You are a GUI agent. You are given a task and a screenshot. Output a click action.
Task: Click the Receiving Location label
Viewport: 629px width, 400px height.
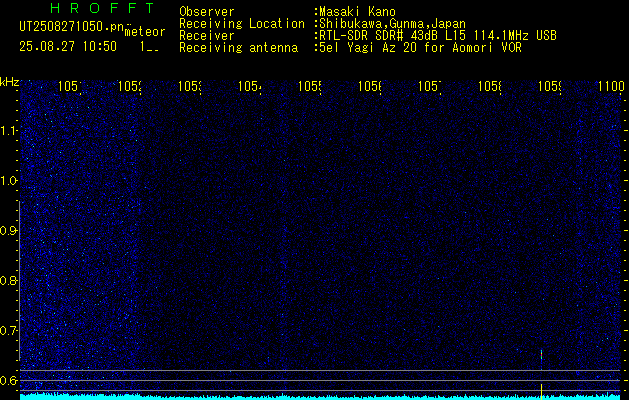click(x=242, y=24)
